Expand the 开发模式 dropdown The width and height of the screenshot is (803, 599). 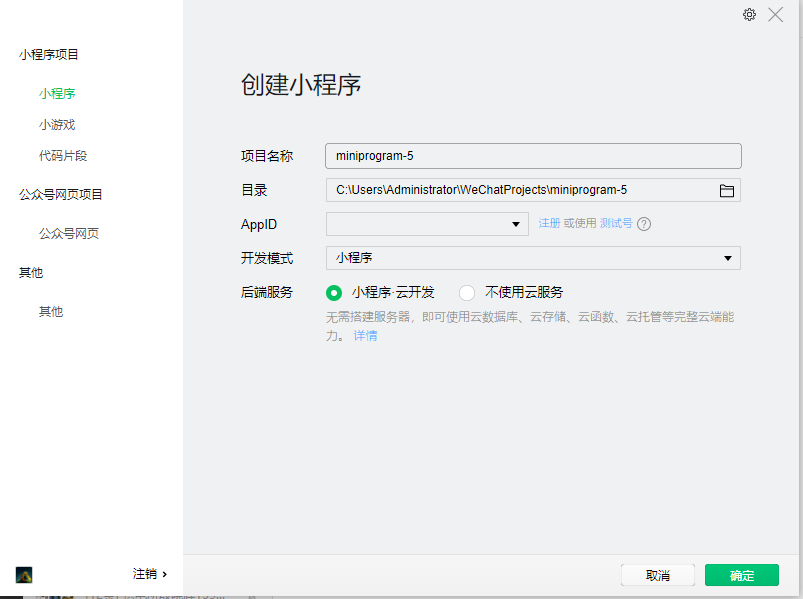tap(533, 258)
